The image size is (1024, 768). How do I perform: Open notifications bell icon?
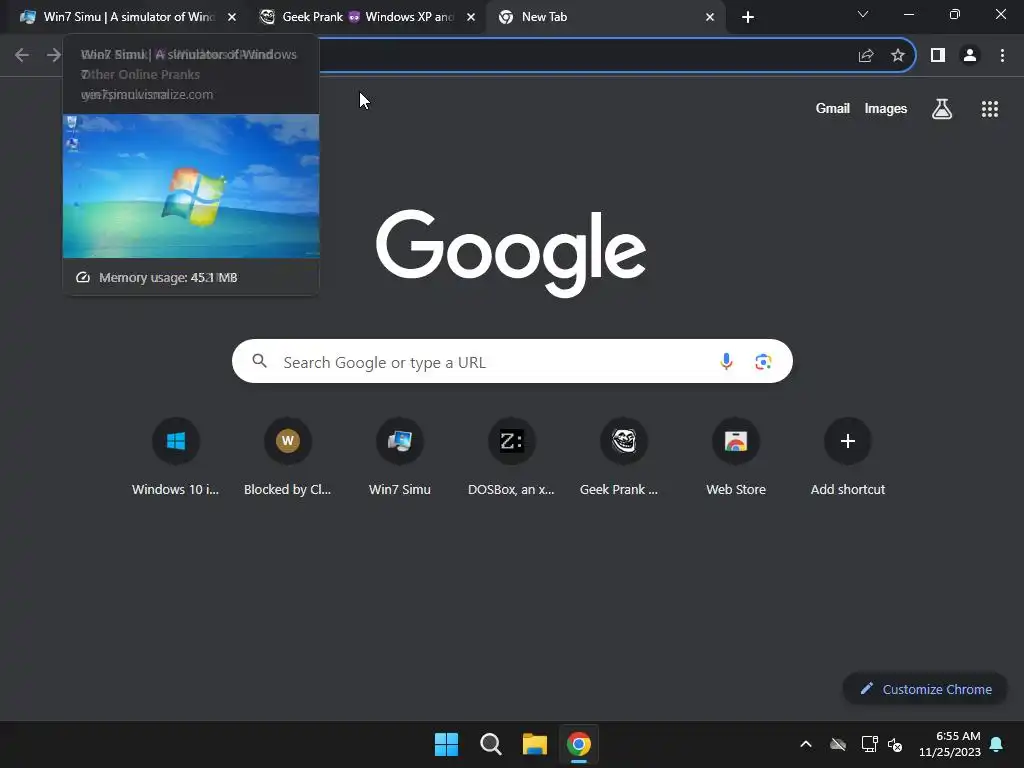997,744
